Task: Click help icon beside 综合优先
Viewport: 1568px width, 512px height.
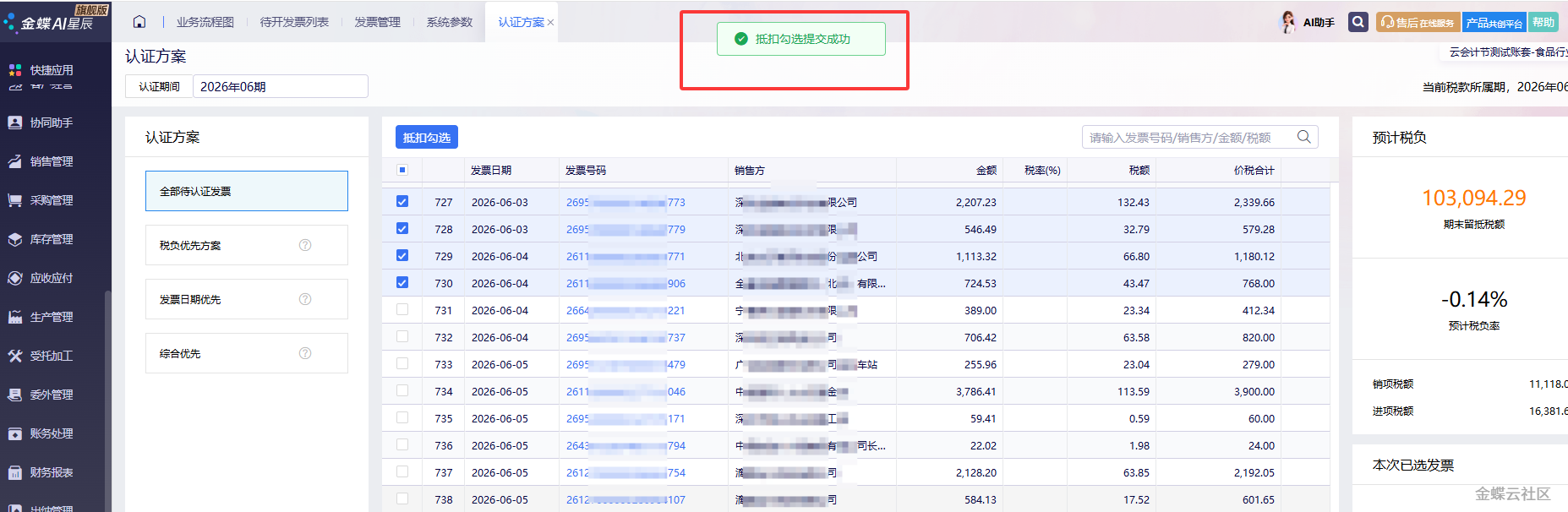Action: coord(305,353)
